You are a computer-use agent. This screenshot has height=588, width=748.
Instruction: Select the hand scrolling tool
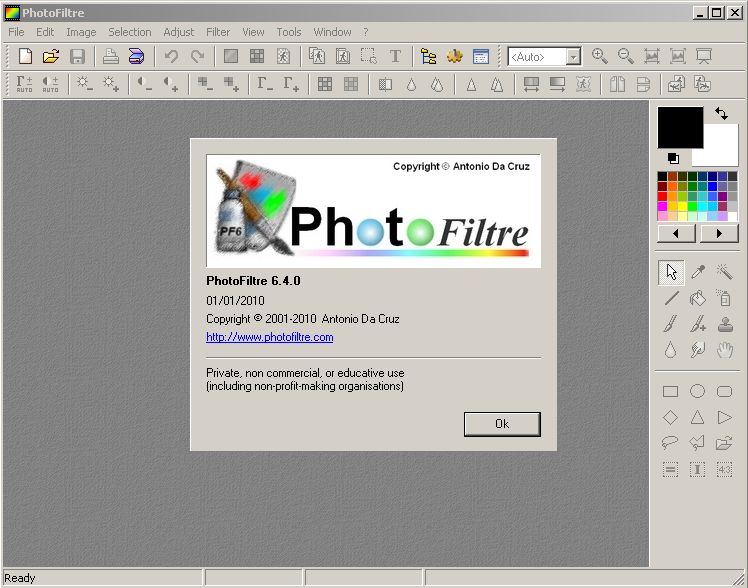[x=725, y=350]
